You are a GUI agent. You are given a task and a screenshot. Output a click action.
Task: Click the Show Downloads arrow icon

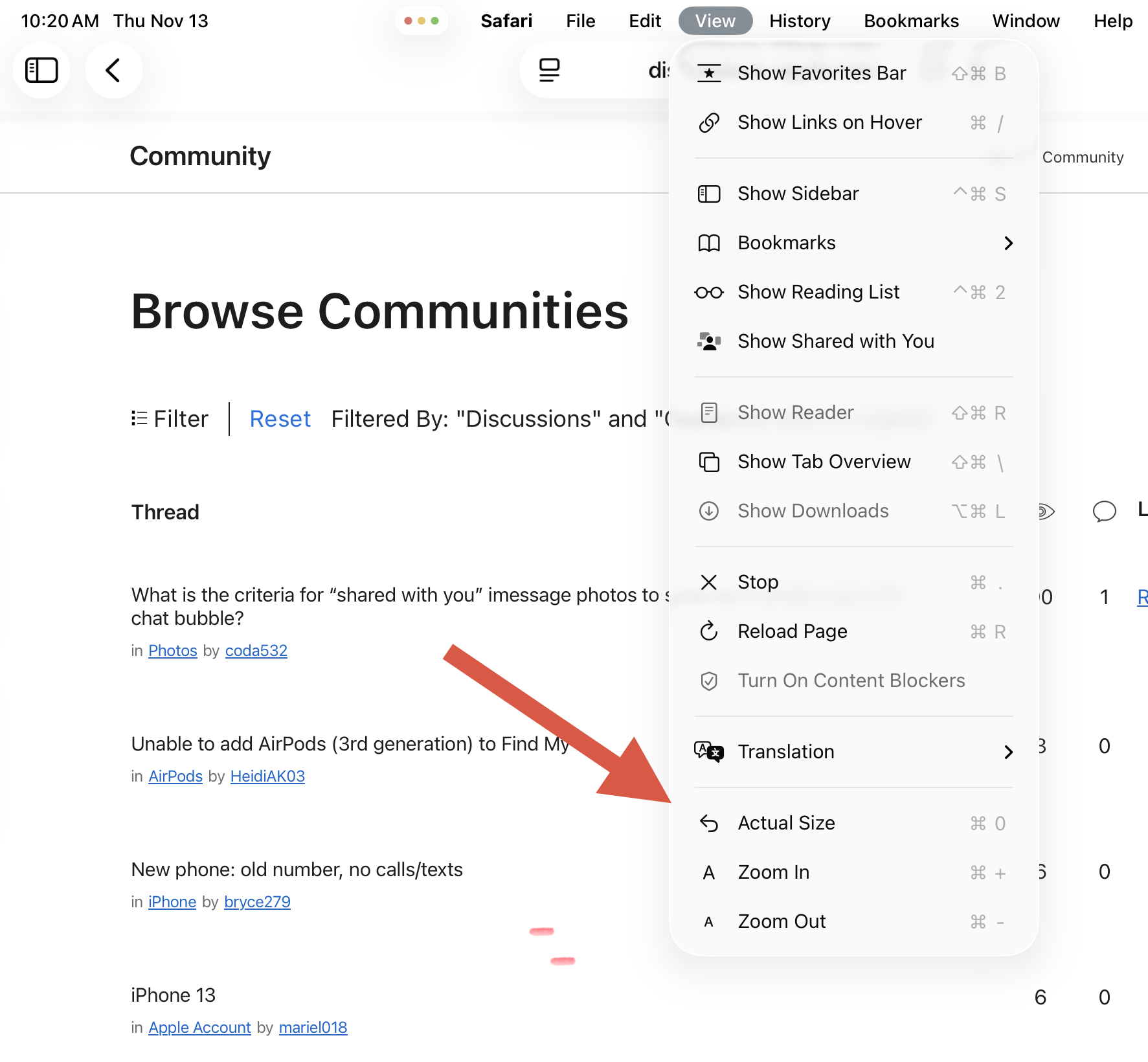click(x=709, y=511)
